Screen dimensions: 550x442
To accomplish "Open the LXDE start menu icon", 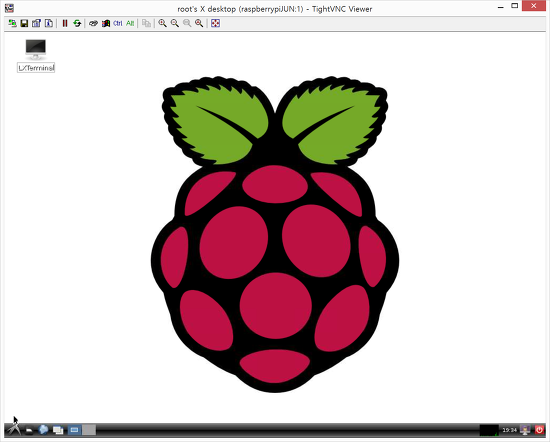I will (x=13, y=429).
